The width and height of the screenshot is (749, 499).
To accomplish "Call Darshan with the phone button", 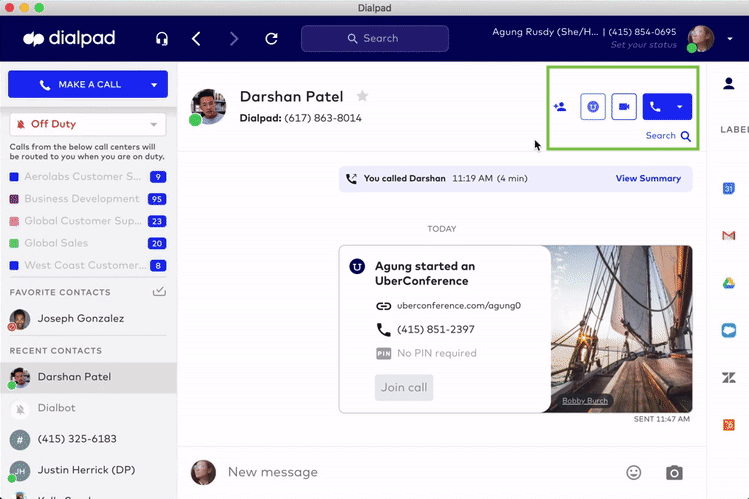I will click(x=655, y=106).
